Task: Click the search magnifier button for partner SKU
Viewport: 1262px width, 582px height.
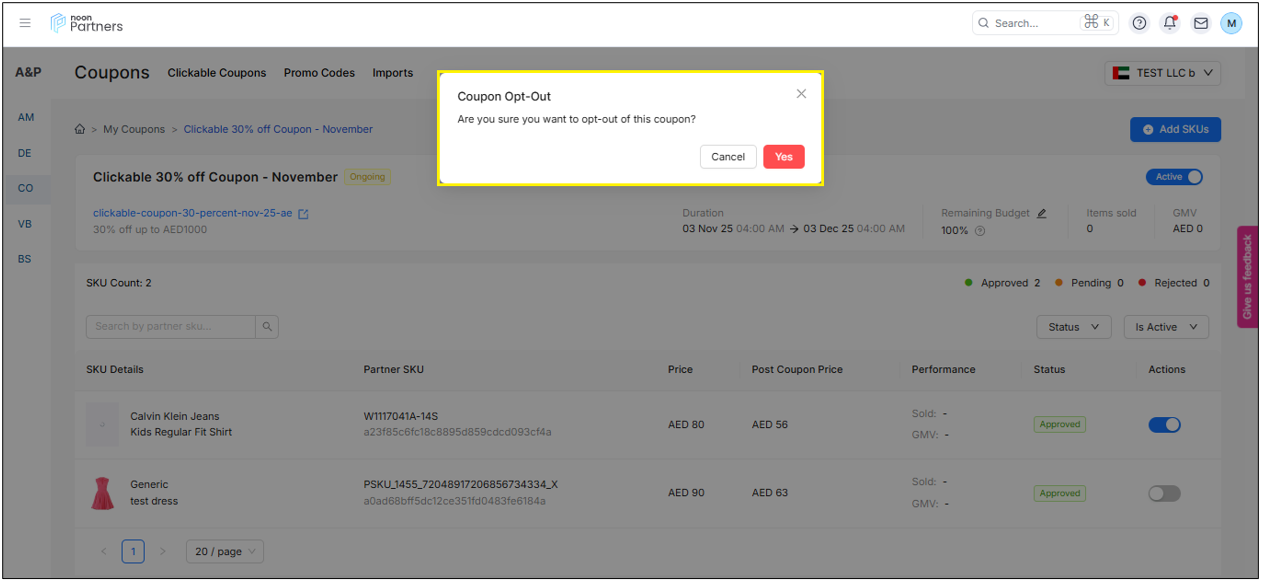Action: pos(267,326)
